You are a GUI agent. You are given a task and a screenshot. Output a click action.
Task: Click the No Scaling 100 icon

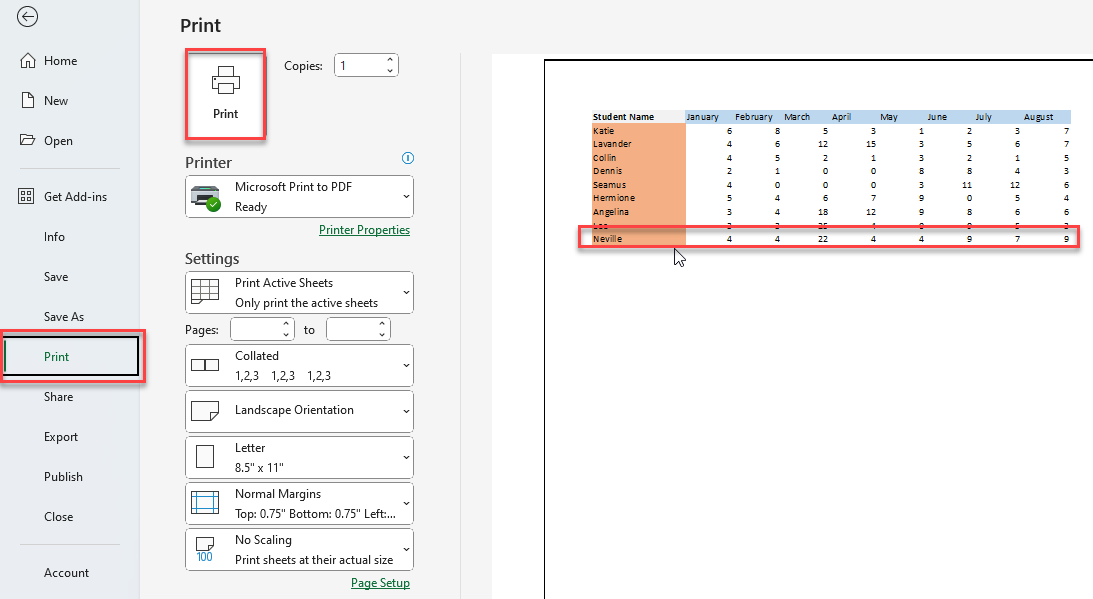(x=205, y=549)
